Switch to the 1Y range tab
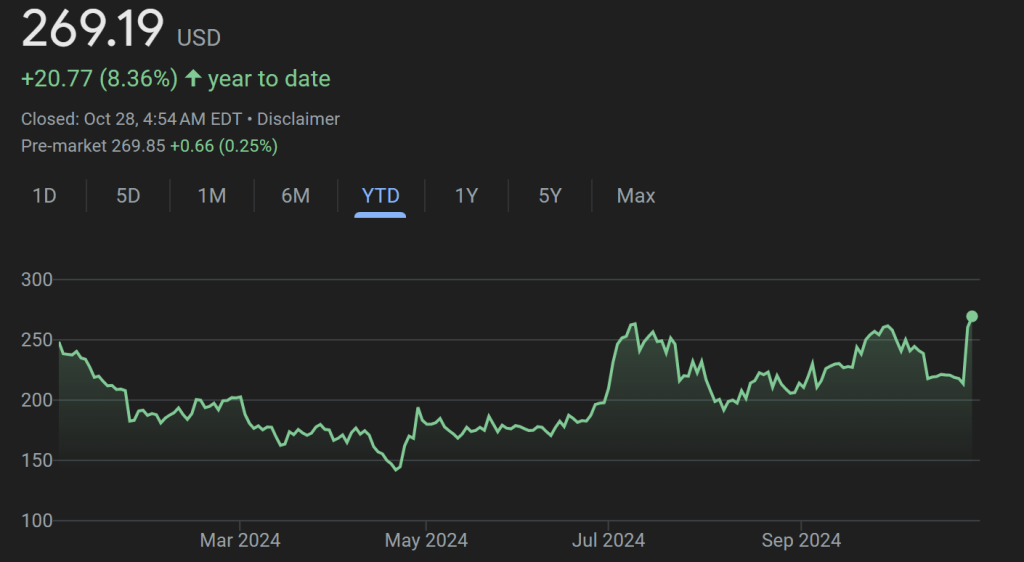Viewport: 1024px width, 562px height. click(x=466, y=196)
